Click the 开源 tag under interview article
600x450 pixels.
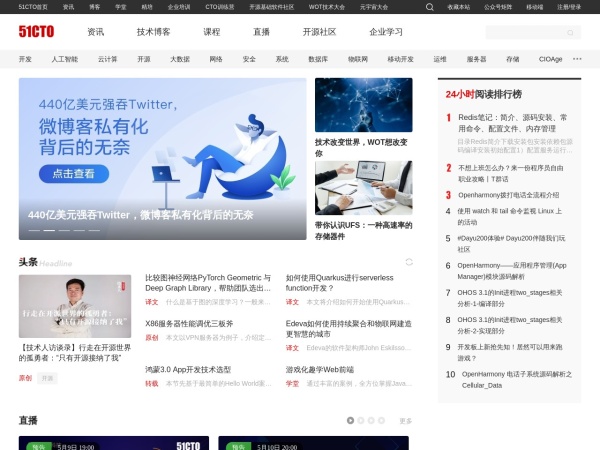tap(48, 378)
